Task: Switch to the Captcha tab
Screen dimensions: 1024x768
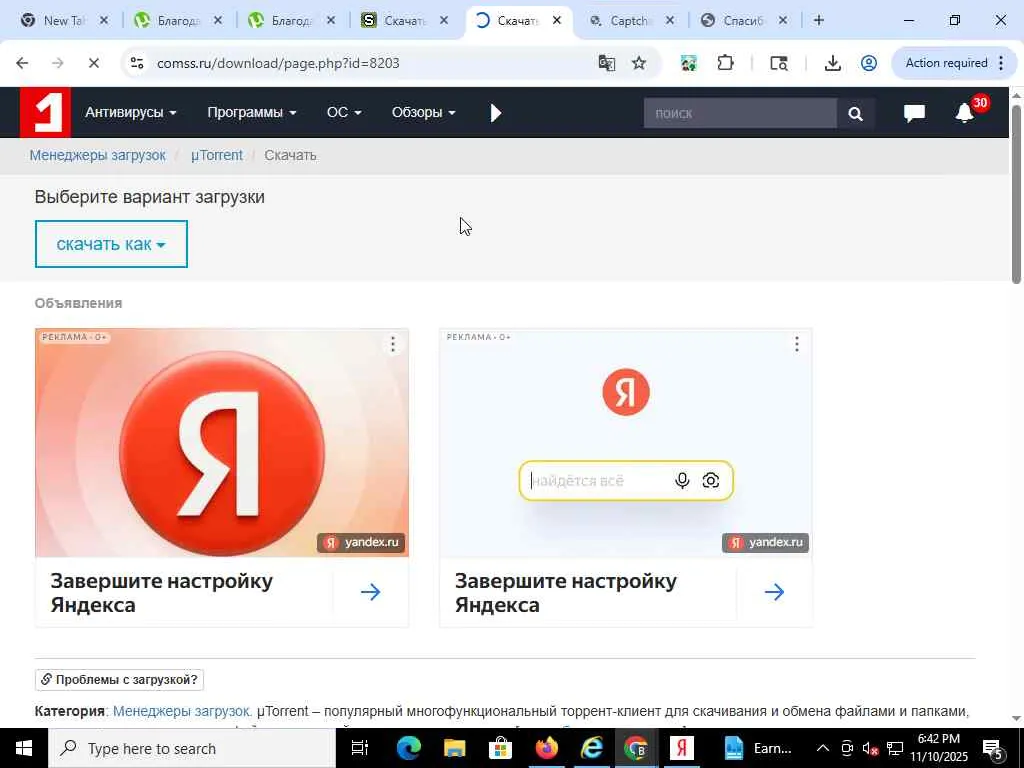Action: click(629, 20)
